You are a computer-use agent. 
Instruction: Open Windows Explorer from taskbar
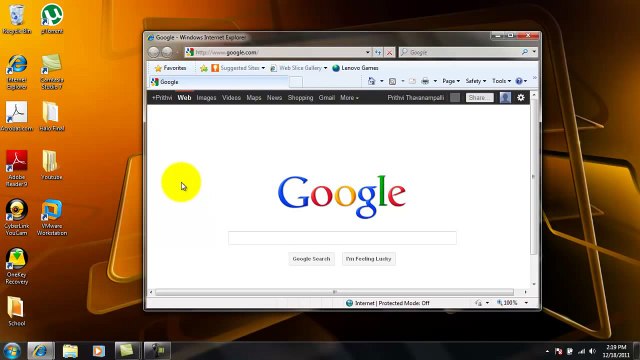coord(70,351)
